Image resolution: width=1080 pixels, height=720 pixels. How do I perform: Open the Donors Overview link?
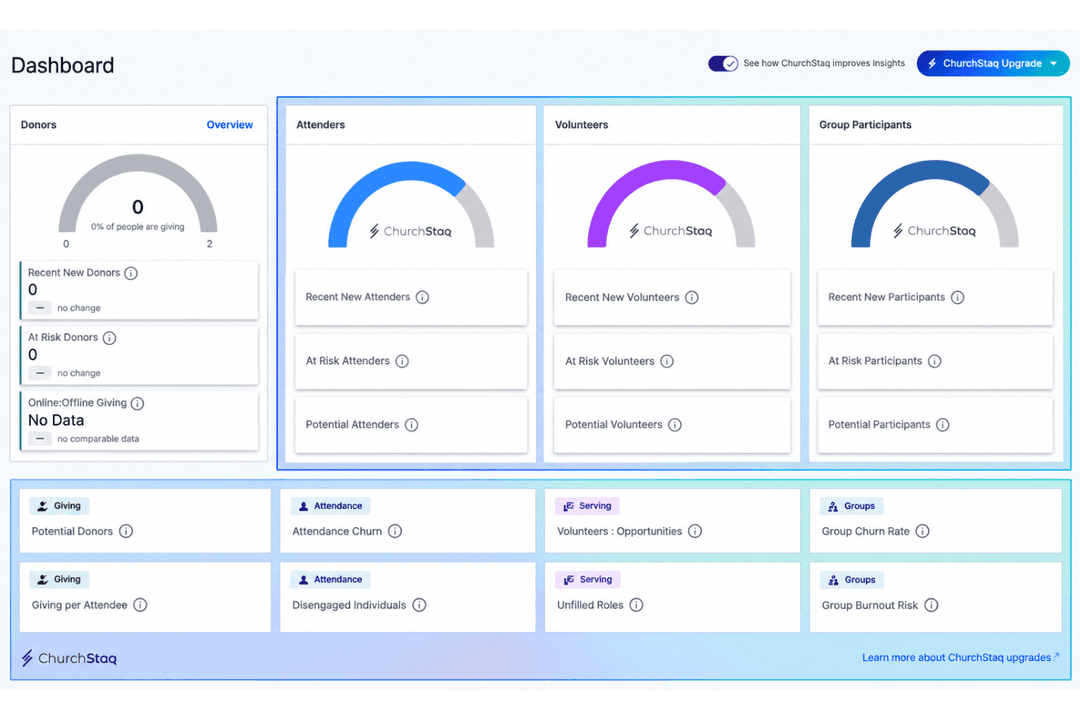[229, 125]
